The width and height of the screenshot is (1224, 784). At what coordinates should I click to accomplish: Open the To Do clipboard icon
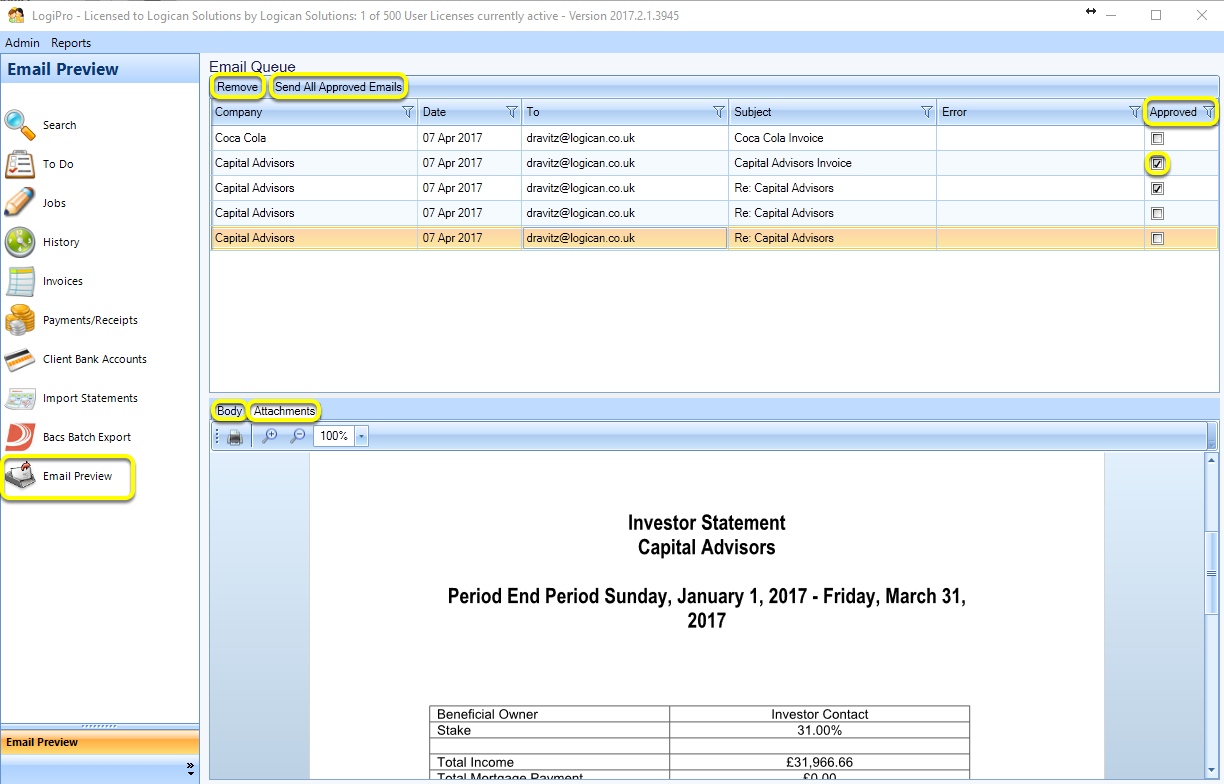(20, 164)
